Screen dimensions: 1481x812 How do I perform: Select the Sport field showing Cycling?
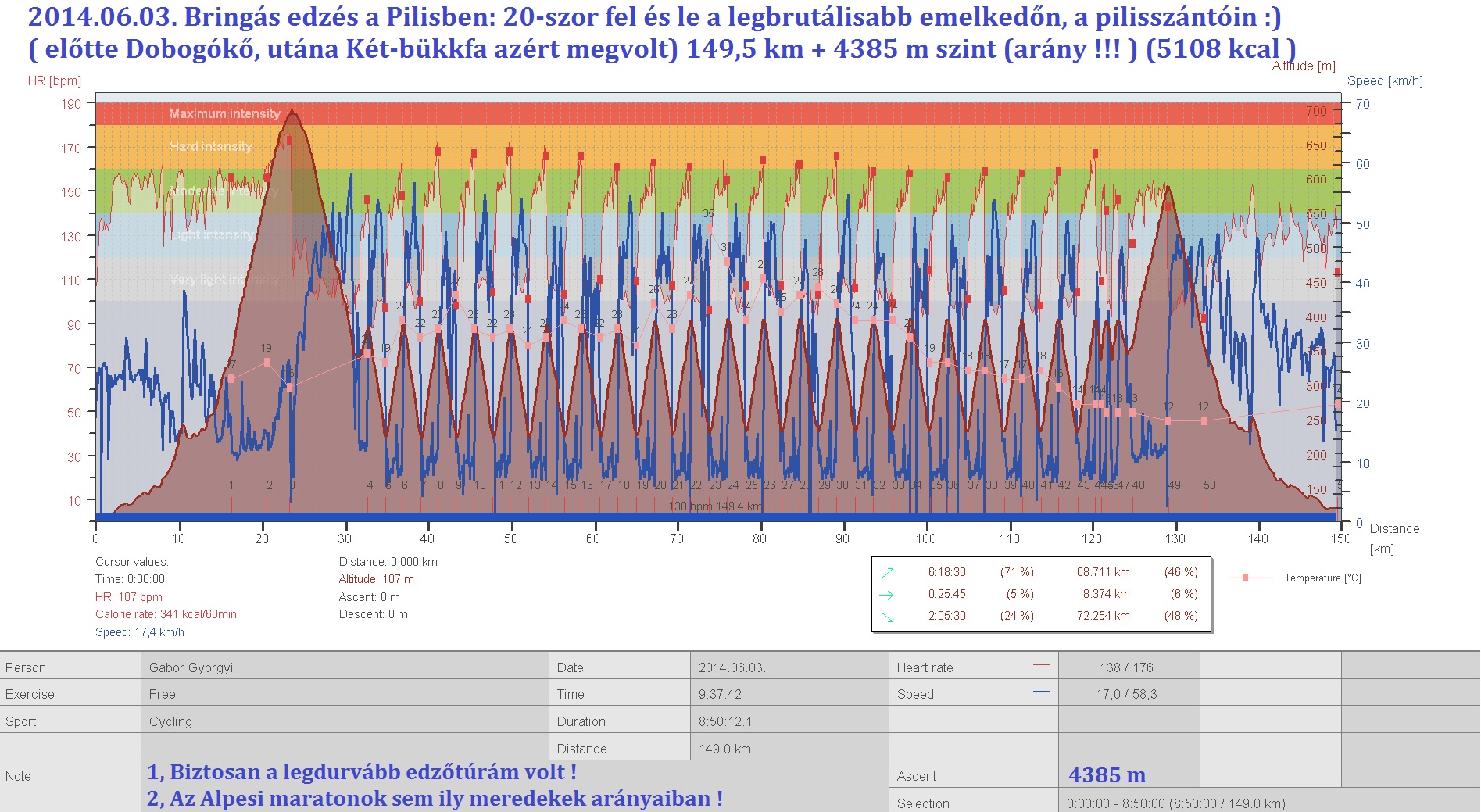(x=170, y=721)
